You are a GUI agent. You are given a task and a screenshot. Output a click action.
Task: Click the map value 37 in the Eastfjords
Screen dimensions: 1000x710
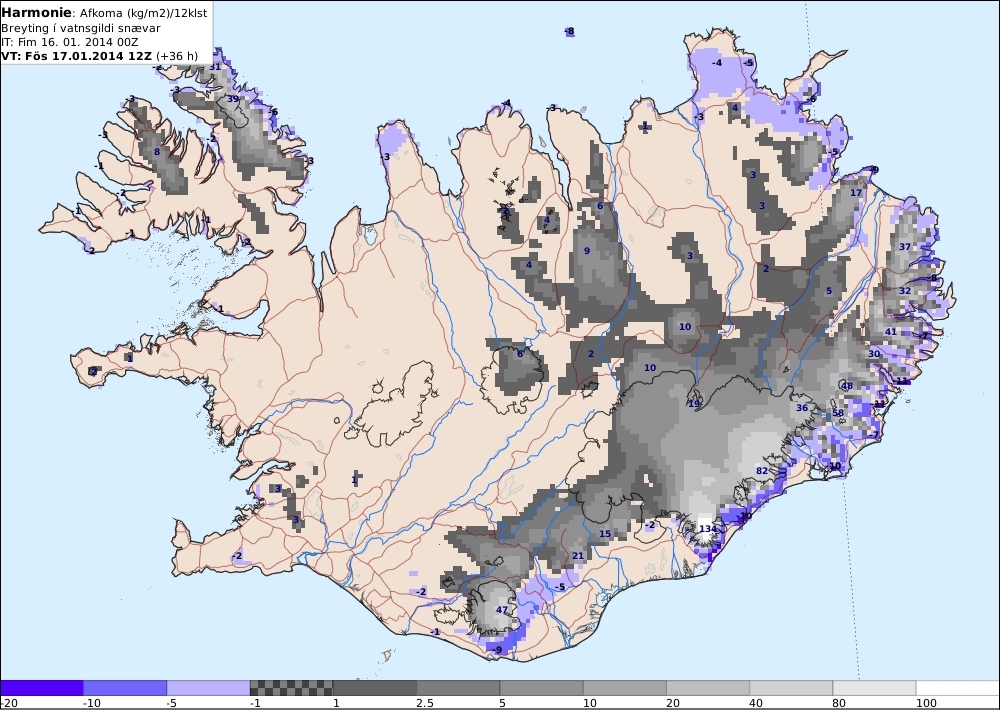click(x=905, y=247)
